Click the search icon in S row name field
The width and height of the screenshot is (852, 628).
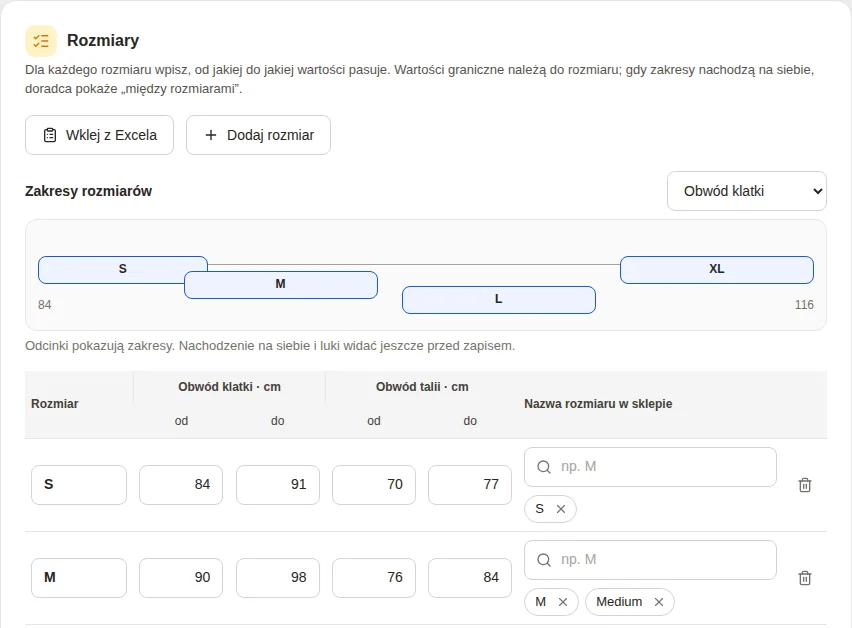[x=544, y=467]
